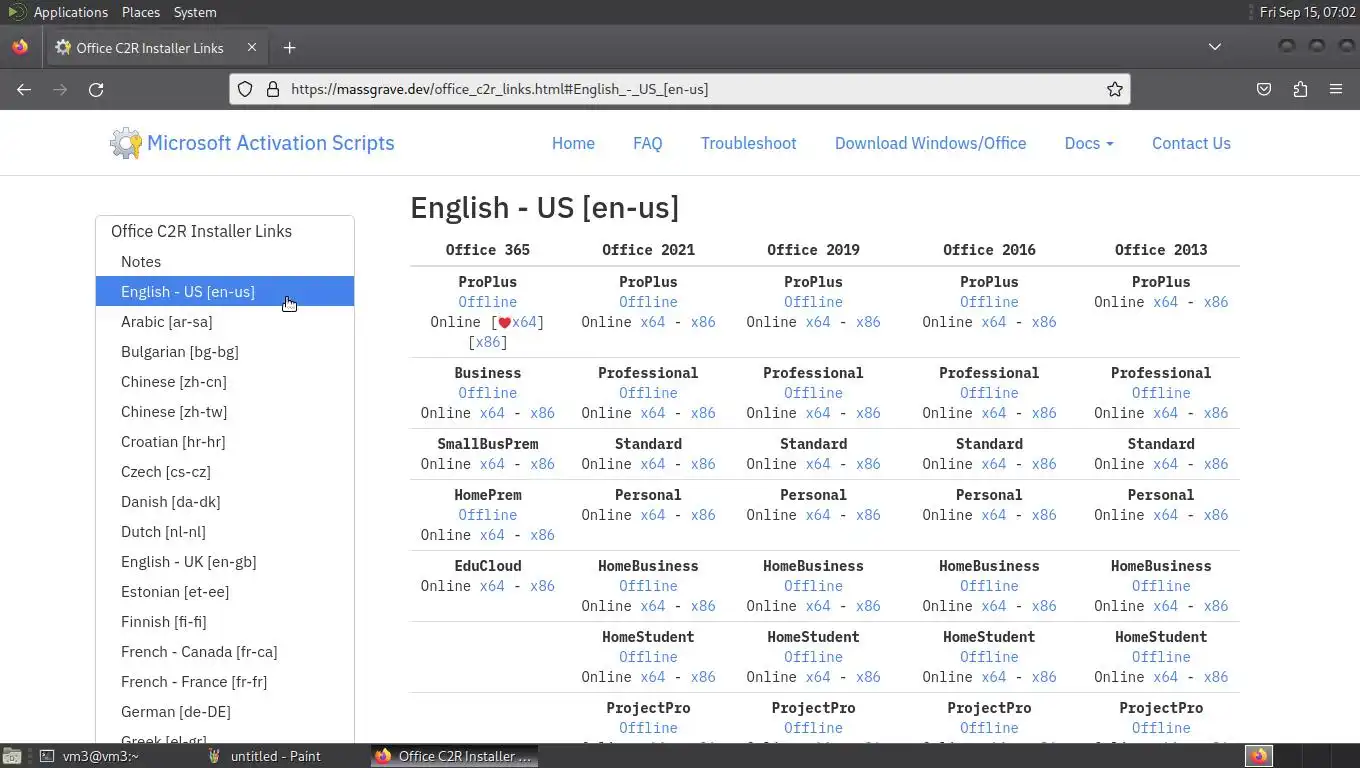Click the Firefox back arrow button
Viewport: 1360px width, 768px height.
point(24,89)
